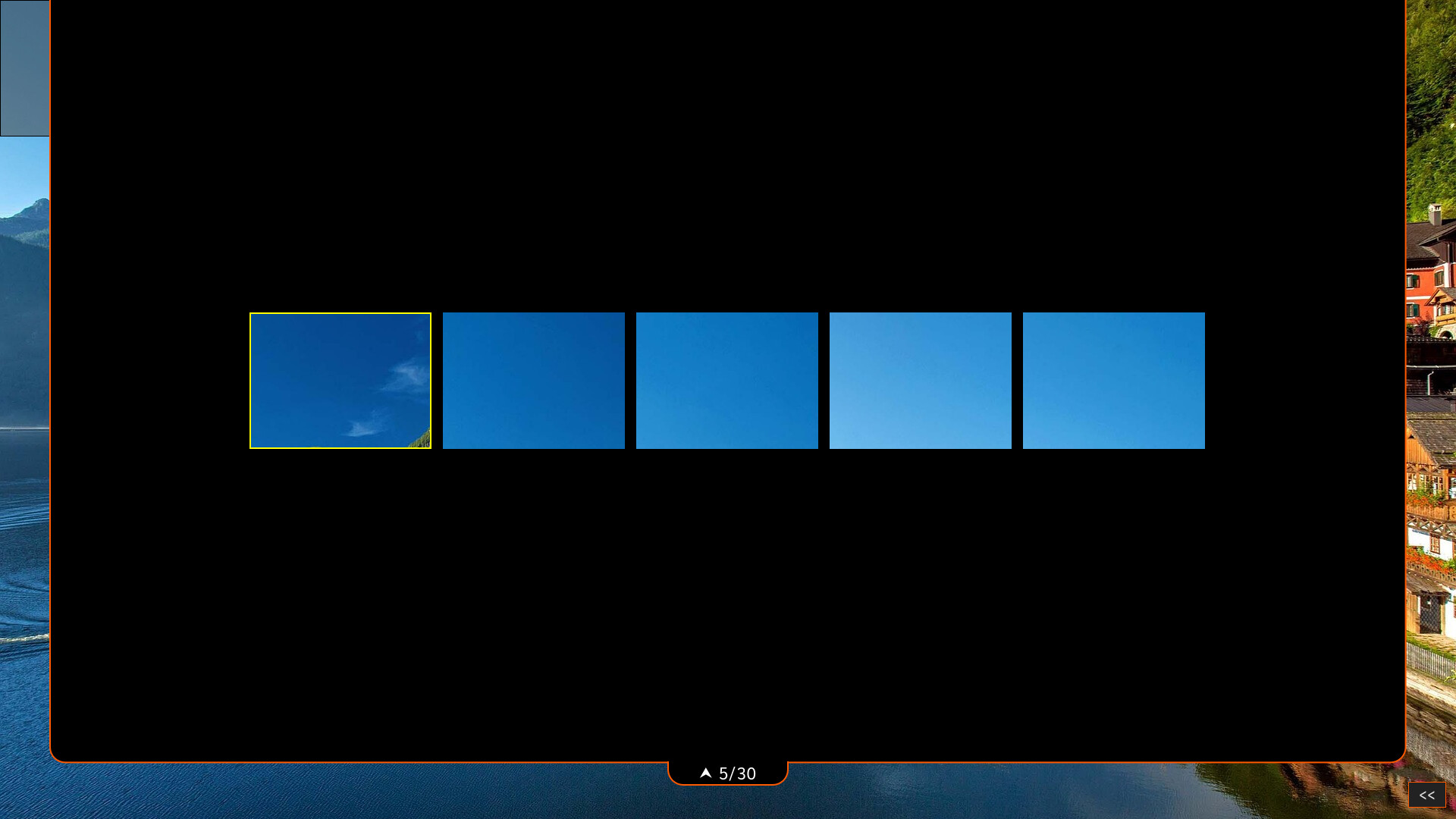The width and height of the screenshot is (1456, 819).
Task: Click the partial gray thumbnail in top-left corner
Action: 24,67
